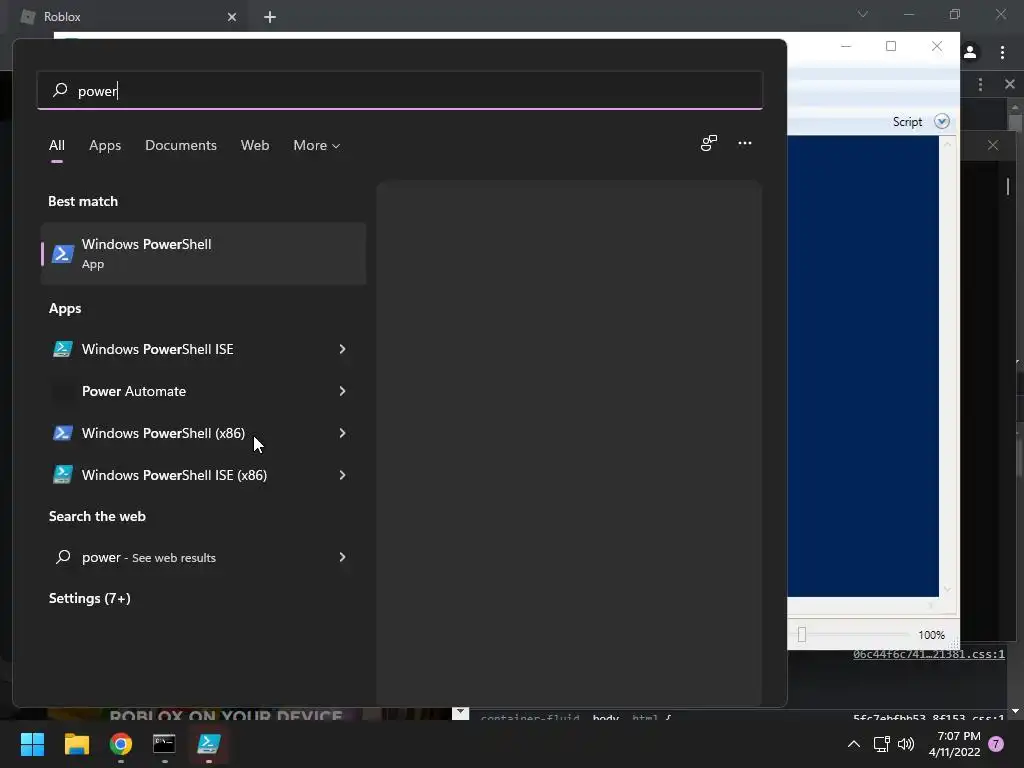Open the three-dot search options menu
This screenshot has width=1024, height=768.
[744, 143]
